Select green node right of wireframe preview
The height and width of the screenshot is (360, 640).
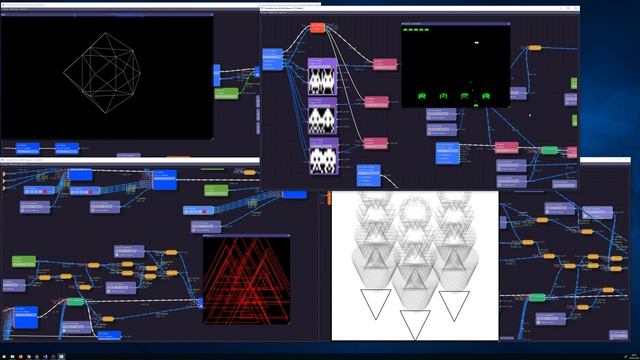pos(226,93)
